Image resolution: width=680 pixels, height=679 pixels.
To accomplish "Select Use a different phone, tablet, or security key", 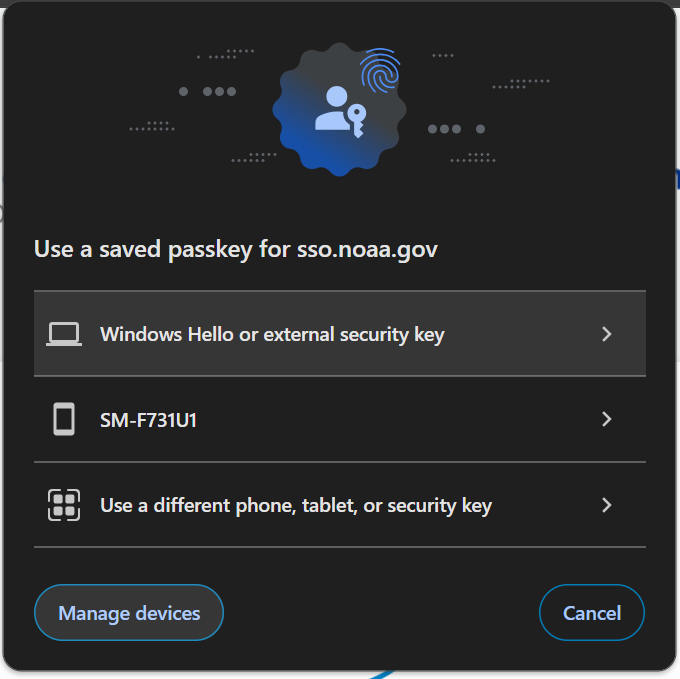I will tap(340, 505).
